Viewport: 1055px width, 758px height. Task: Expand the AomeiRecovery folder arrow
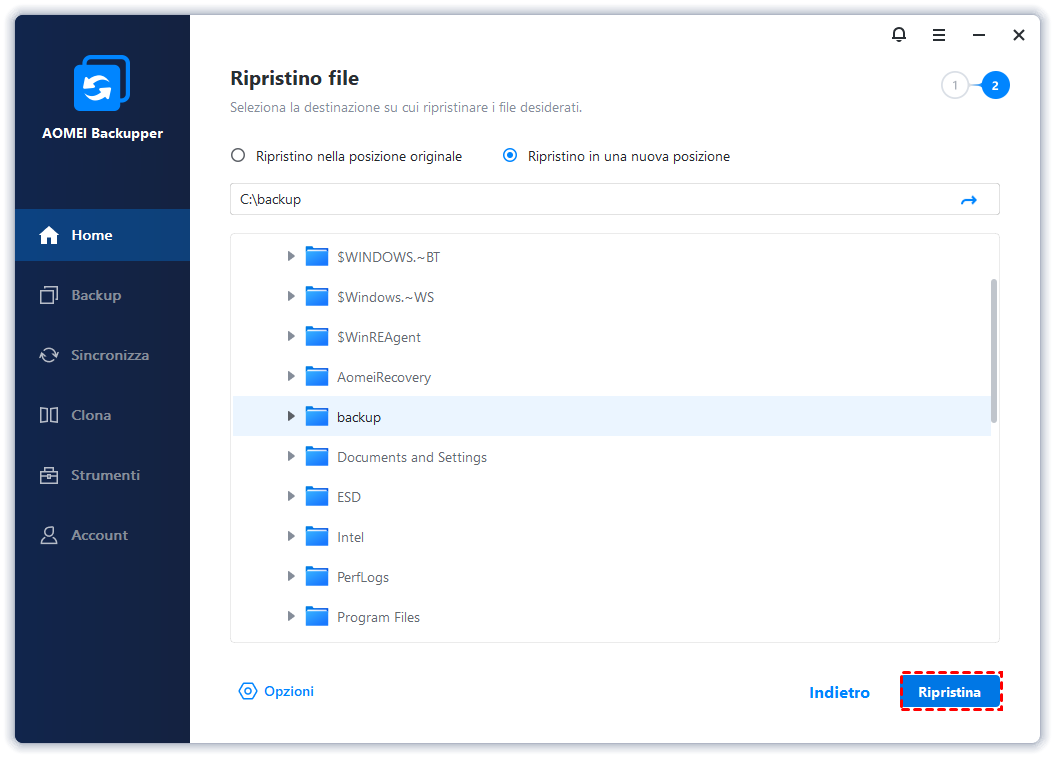point(291,376)
